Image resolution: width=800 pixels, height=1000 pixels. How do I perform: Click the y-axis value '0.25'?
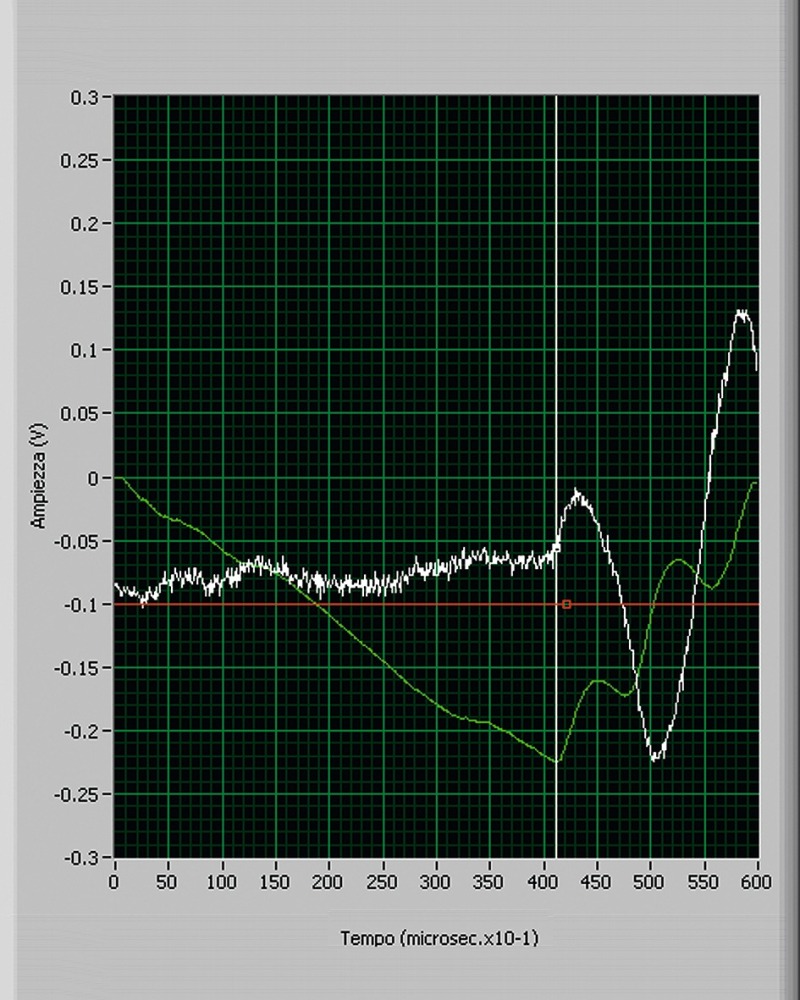(x=80, y=161)
